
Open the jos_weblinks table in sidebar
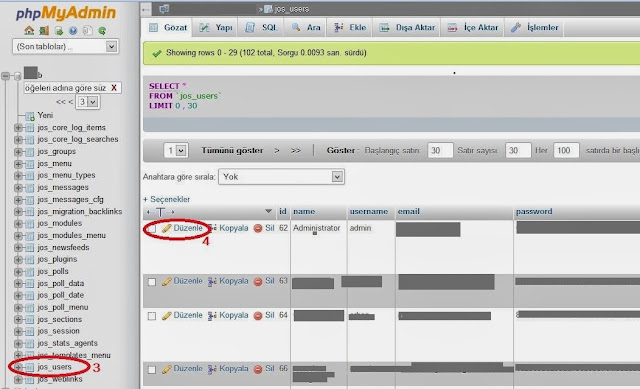tap(60, 379)
